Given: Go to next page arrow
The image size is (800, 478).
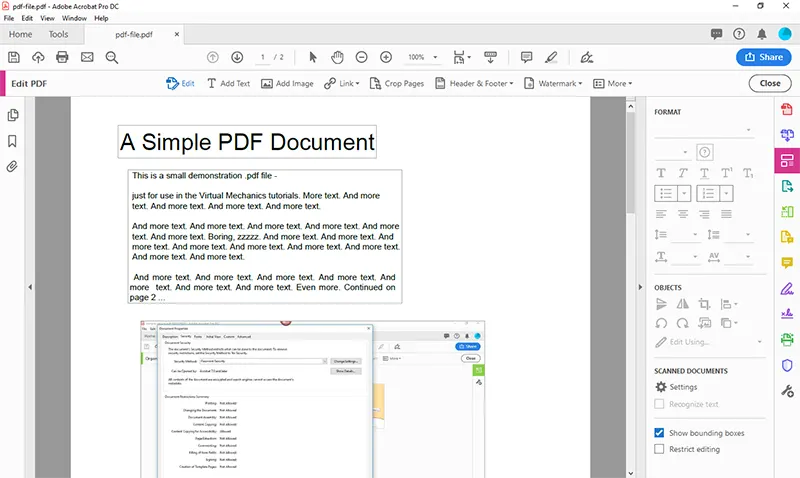Looking at the screenshot, I should pos(237,57).
